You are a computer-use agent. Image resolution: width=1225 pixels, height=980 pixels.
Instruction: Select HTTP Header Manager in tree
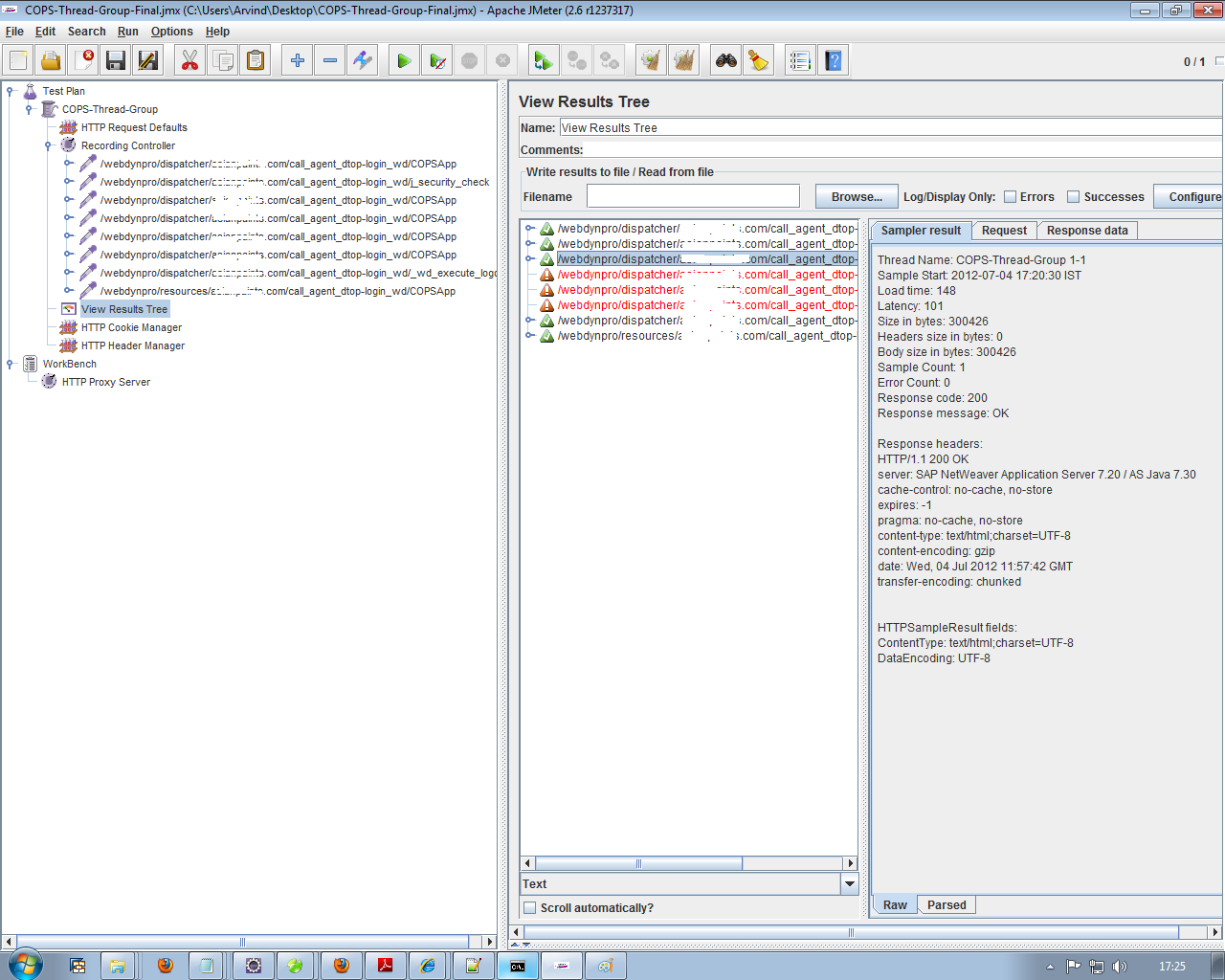133,345
